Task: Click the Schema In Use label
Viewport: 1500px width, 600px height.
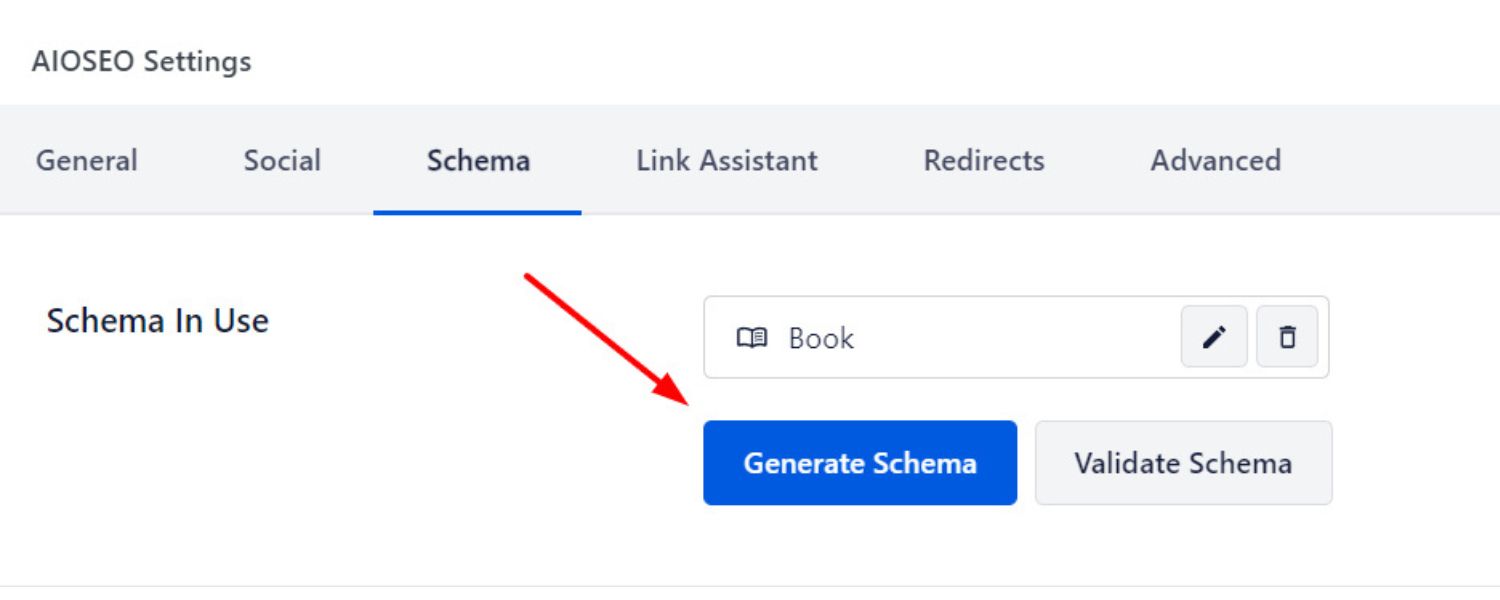Action: 157,321
